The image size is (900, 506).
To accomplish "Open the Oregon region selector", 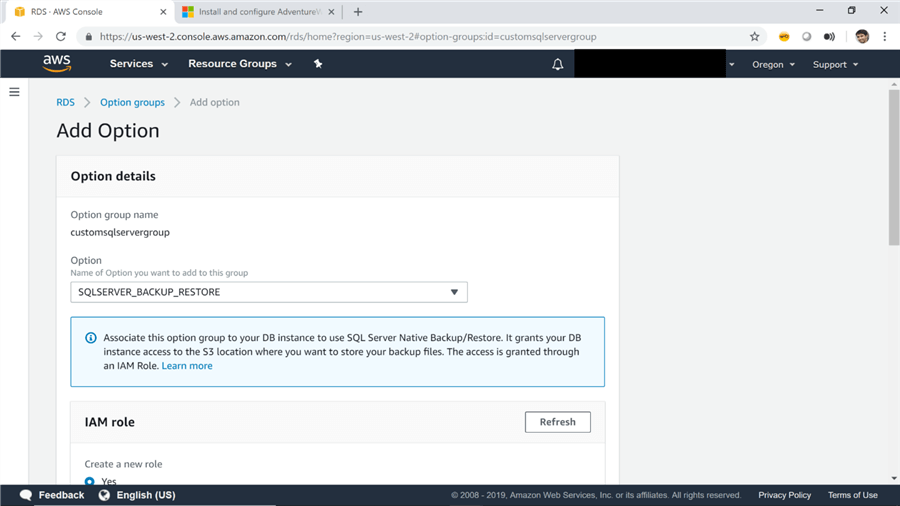I will [773, 64].
